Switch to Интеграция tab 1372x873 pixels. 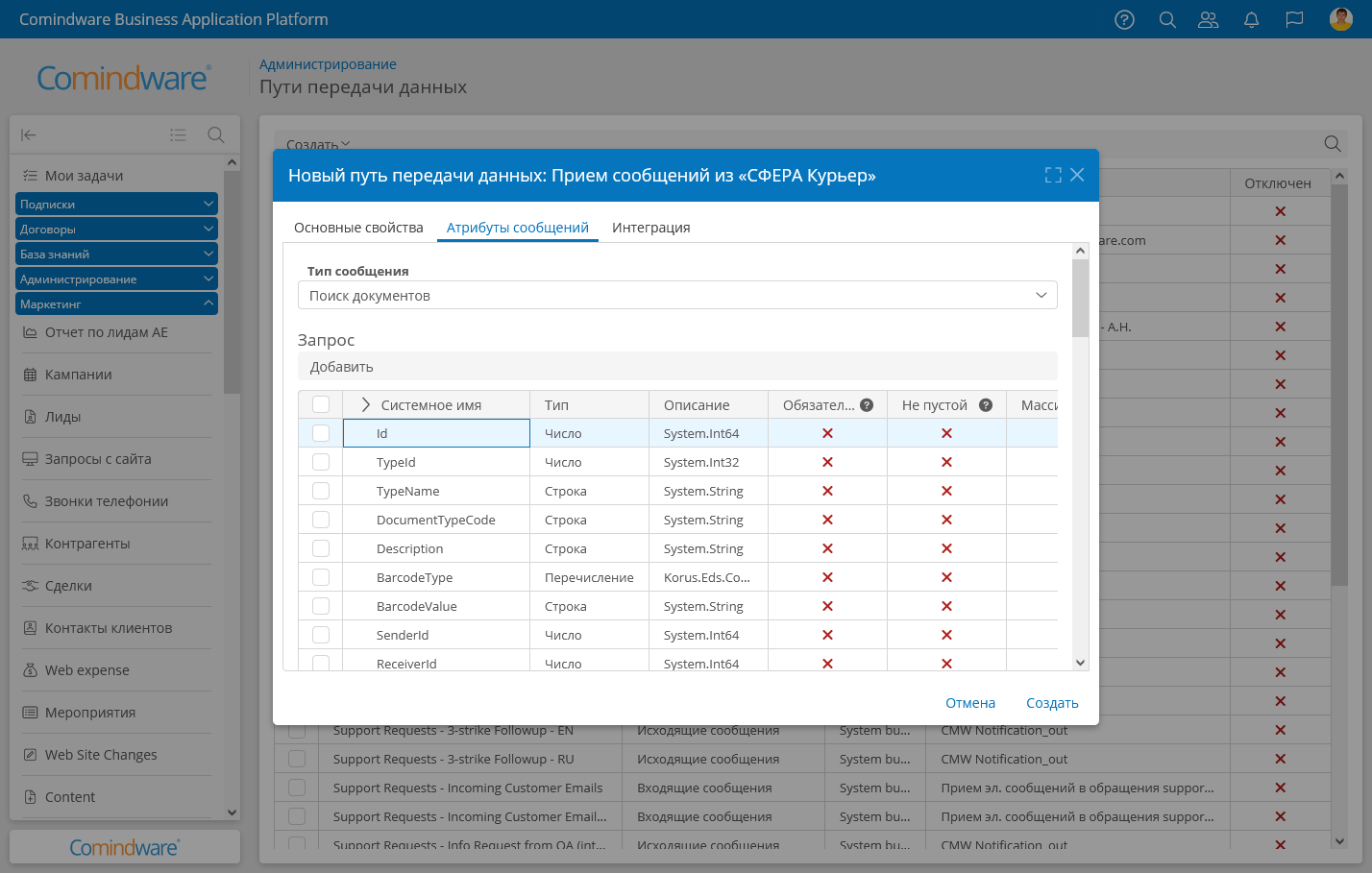coord(651,228)
